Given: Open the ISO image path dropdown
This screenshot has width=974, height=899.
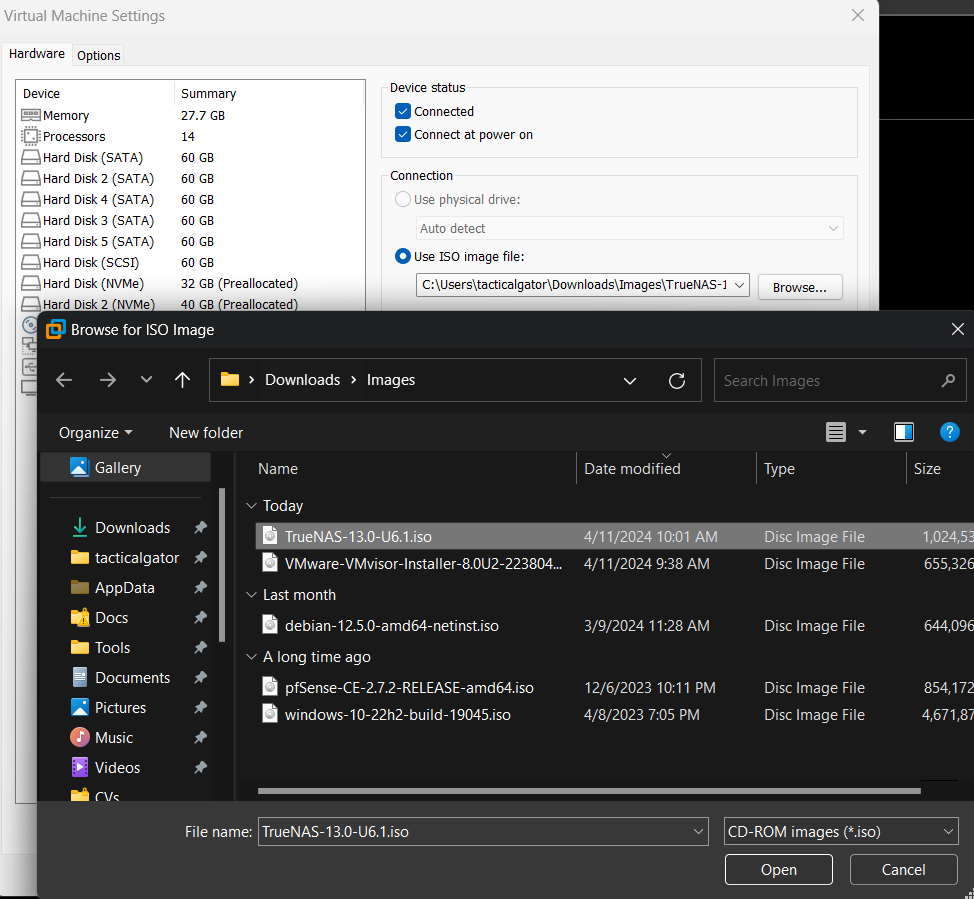Looking at the screenshot, I should point(739,285).
